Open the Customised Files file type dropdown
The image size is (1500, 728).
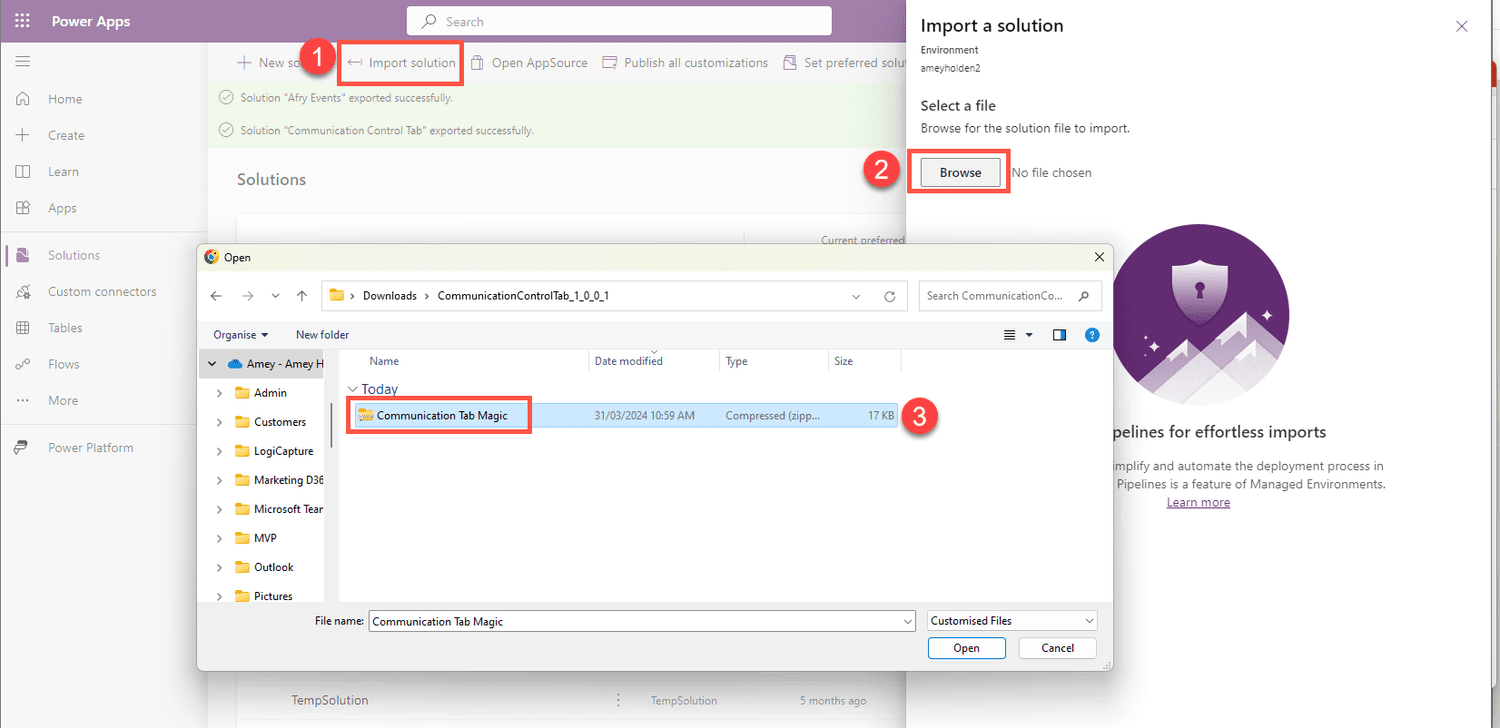[x=1011, y=620]
